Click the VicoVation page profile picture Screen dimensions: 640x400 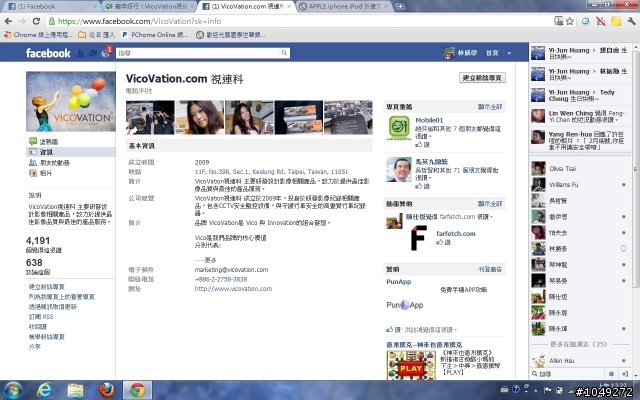point(71,101)
